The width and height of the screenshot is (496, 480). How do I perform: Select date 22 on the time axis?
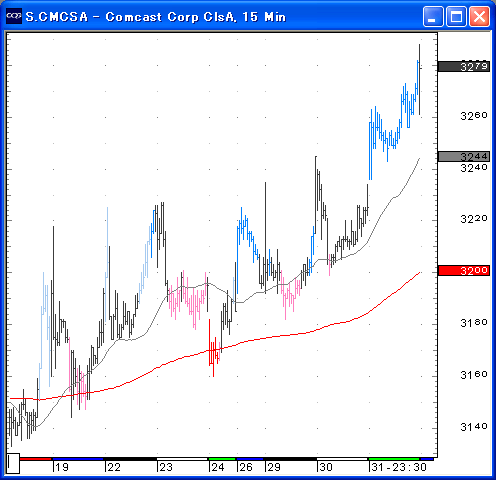[x=114, y=467]
